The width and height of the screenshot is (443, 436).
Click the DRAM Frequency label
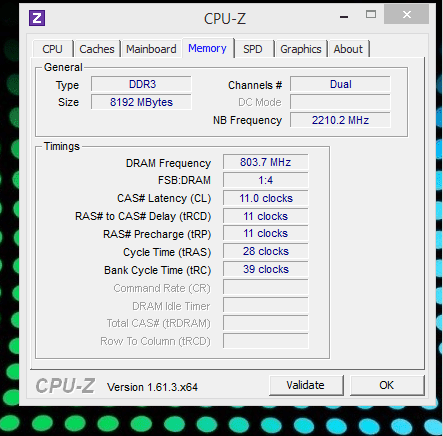coord(168,163)
